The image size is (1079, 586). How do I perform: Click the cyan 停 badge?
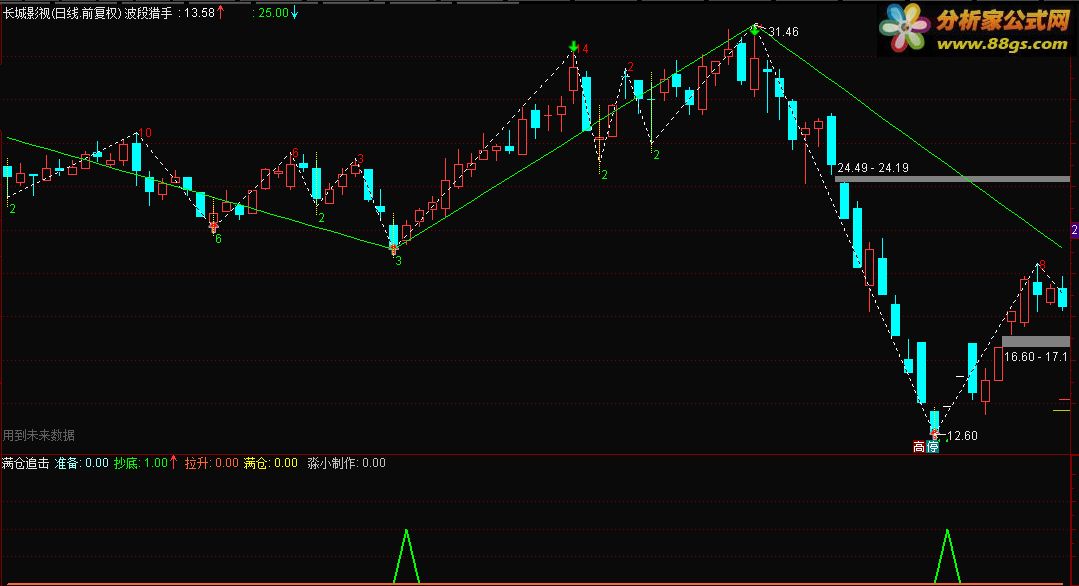coord(932,447)
